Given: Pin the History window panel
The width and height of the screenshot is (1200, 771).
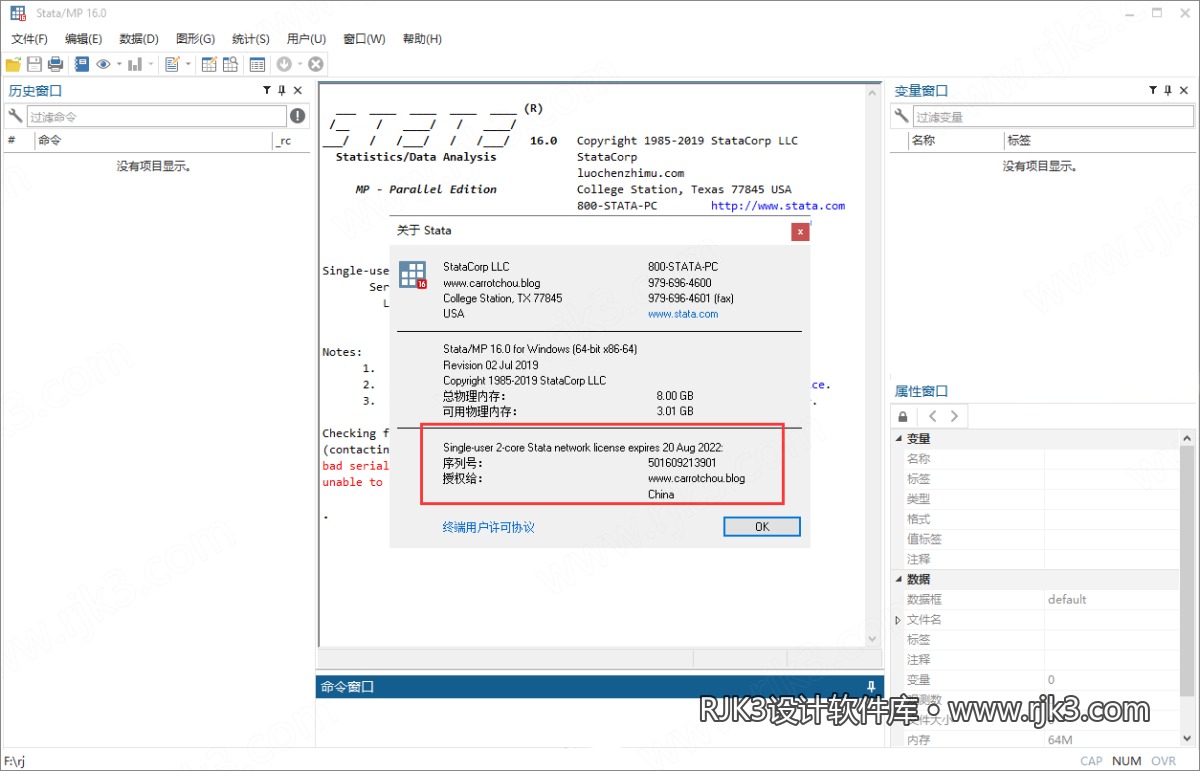Looking at the screenshot, I should click(x=282, y=90).
